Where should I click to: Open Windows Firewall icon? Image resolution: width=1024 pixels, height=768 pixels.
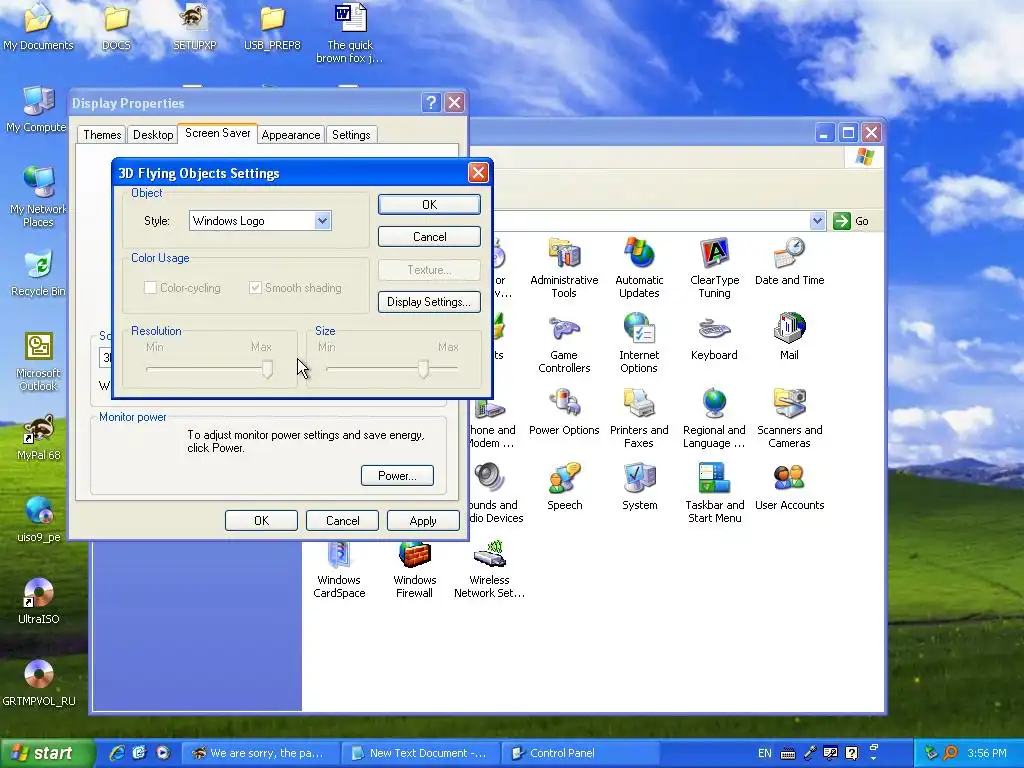tap(414, 568)
